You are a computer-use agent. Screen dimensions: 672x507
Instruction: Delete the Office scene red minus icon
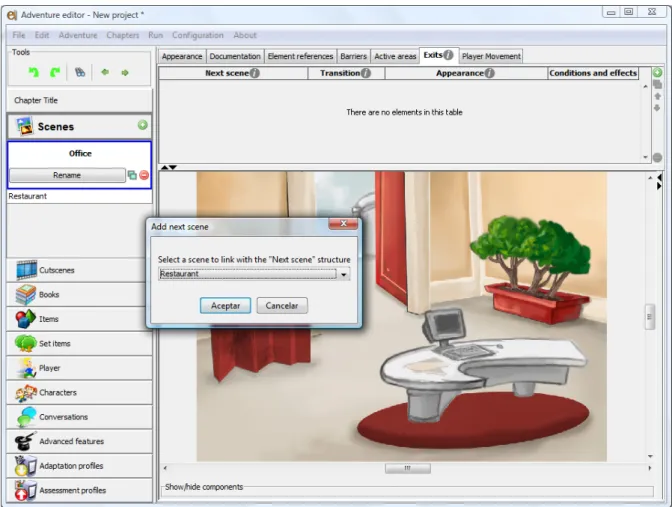(x=144, y=175)
